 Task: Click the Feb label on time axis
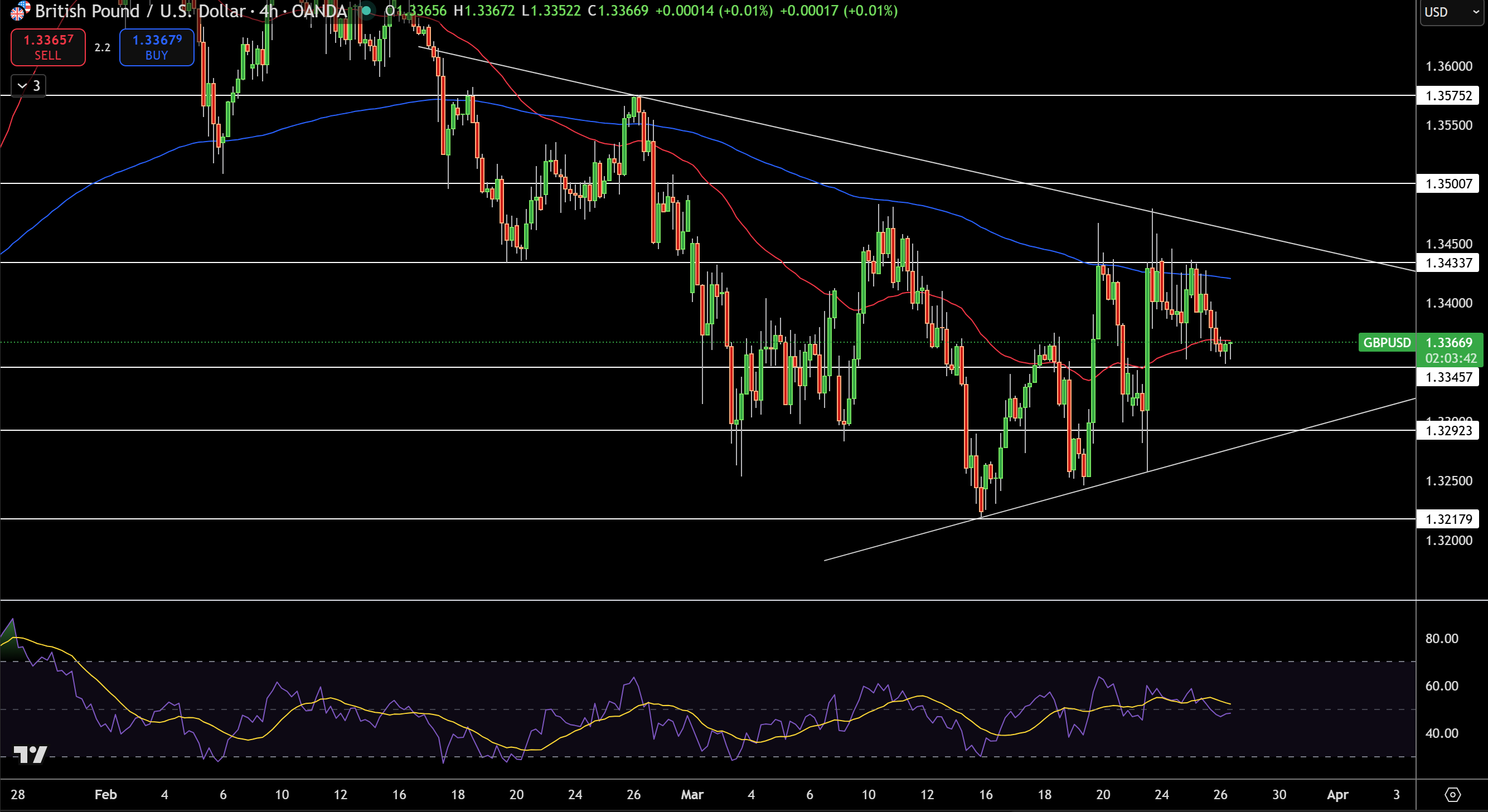[x=106, y=795]
